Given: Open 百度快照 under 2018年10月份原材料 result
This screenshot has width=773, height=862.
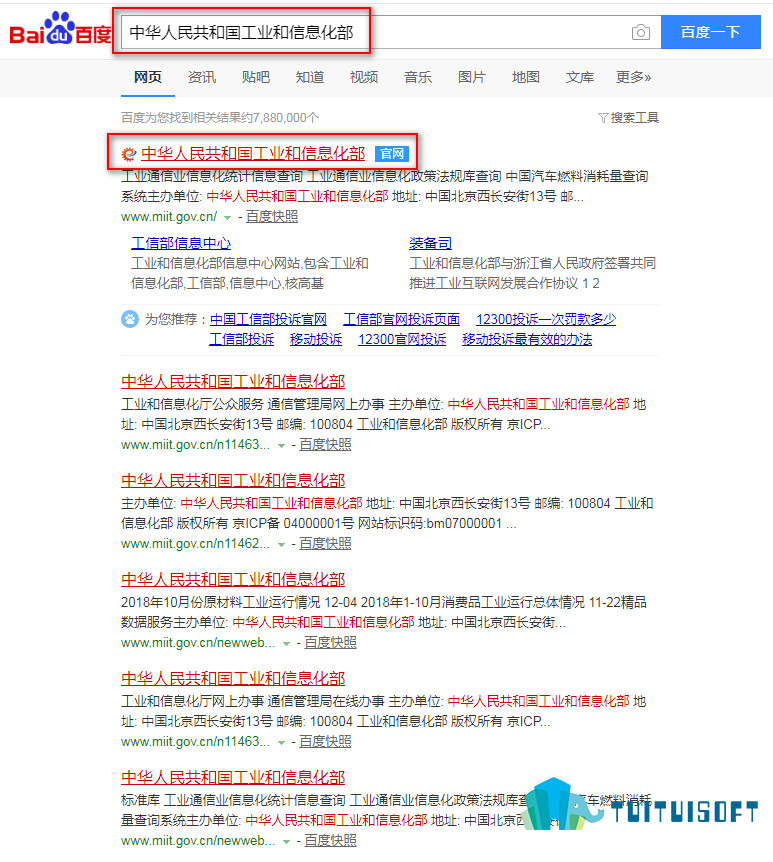Looking at the screenshot, I should click(330, 643).
